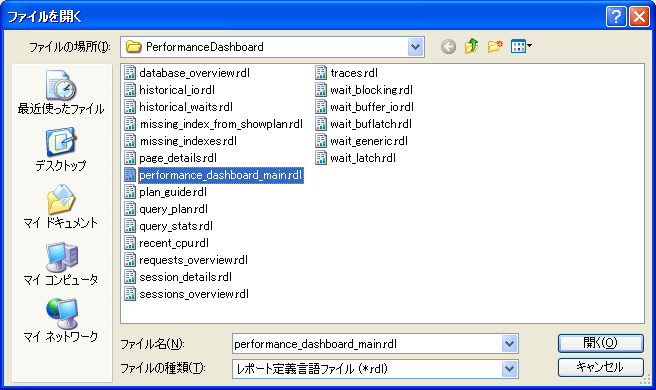Select traces.rdl file name
Image resolution: width=656 pixels, height=390 pixels.
pyautogui.click(x=354, y=73)
